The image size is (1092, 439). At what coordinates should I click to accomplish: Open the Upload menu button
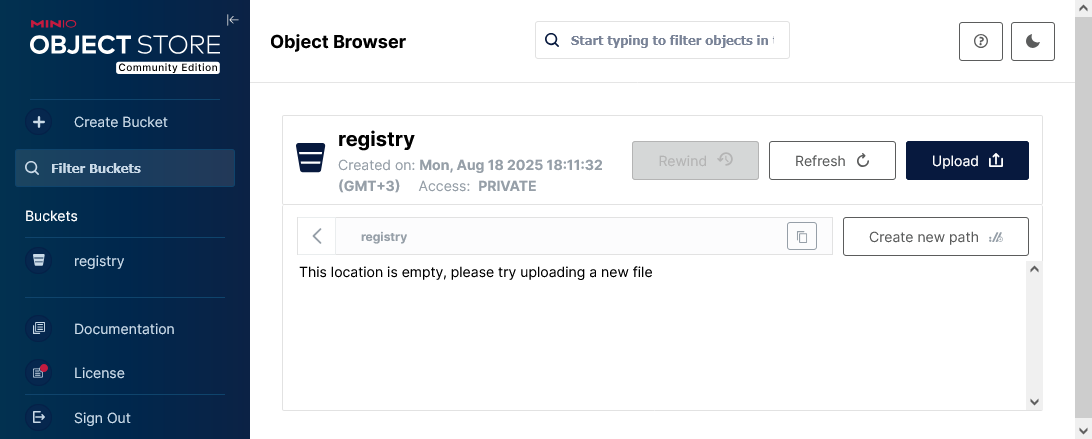967,160
